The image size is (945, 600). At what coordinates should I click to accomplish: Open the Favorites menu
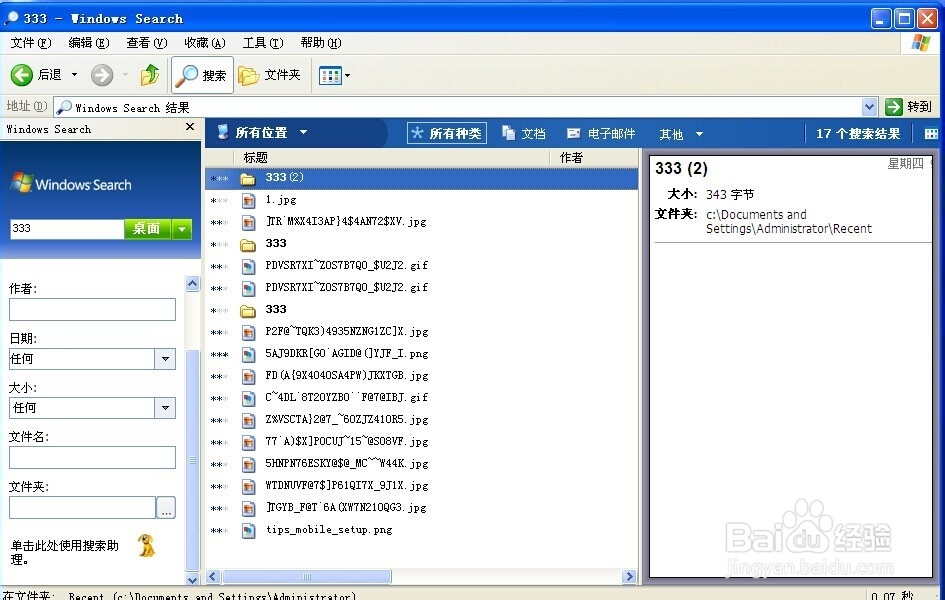[x=205, y=43]
